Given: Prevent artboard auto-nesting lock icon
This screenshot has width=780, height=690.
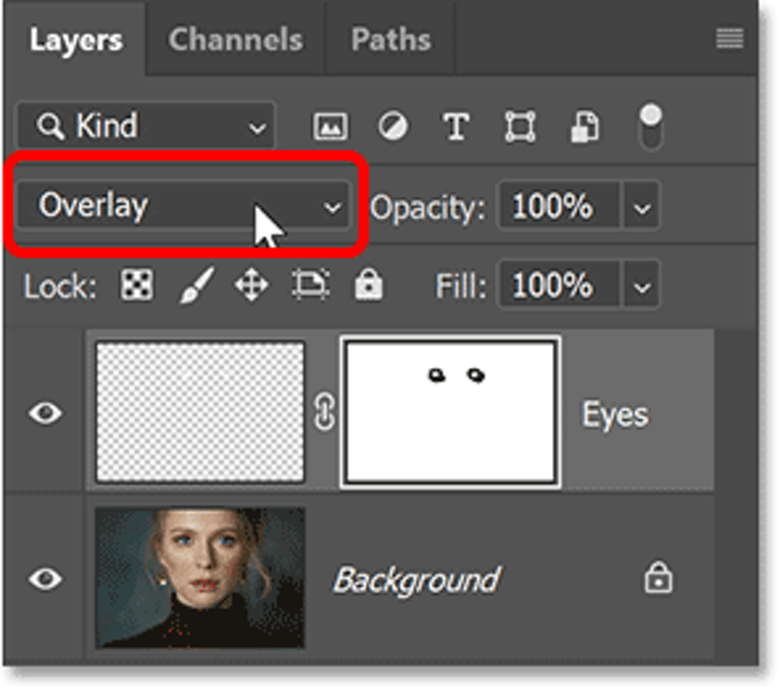Looking at the screenshot, I should [x=310, y=285].
